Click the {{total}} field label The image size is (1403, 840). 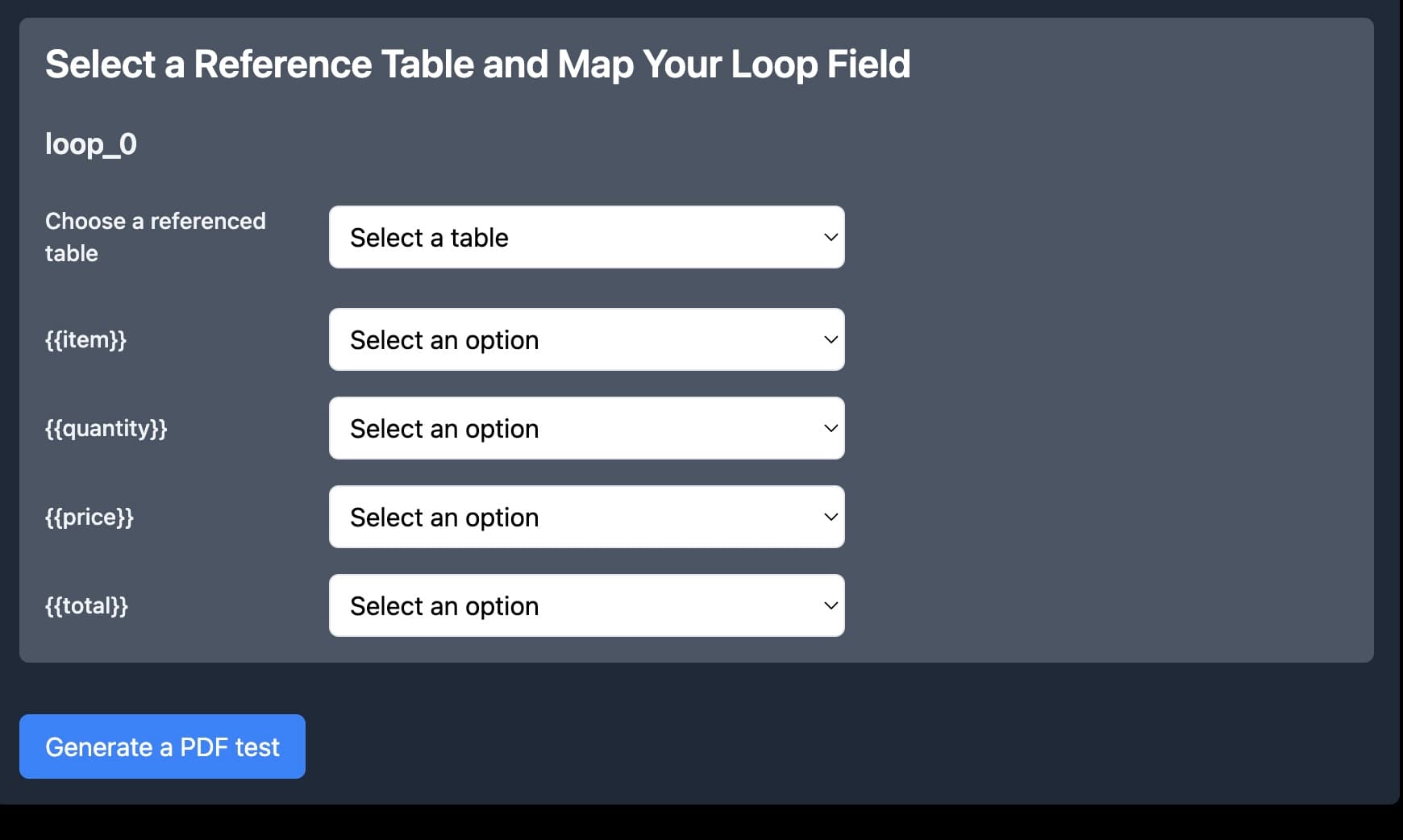click(x=86, y=605)
